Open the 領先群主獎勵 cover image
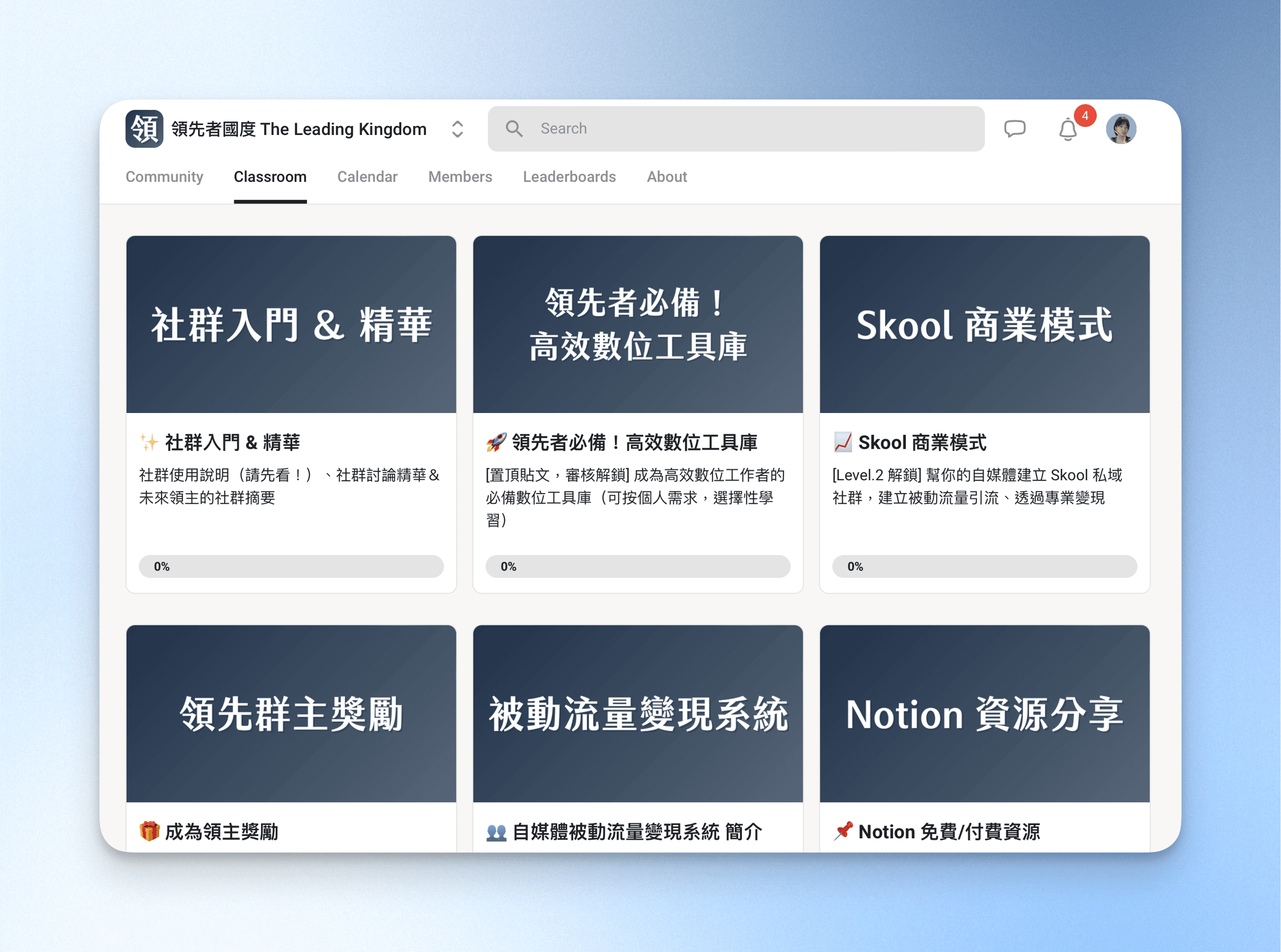 (291, 713)
